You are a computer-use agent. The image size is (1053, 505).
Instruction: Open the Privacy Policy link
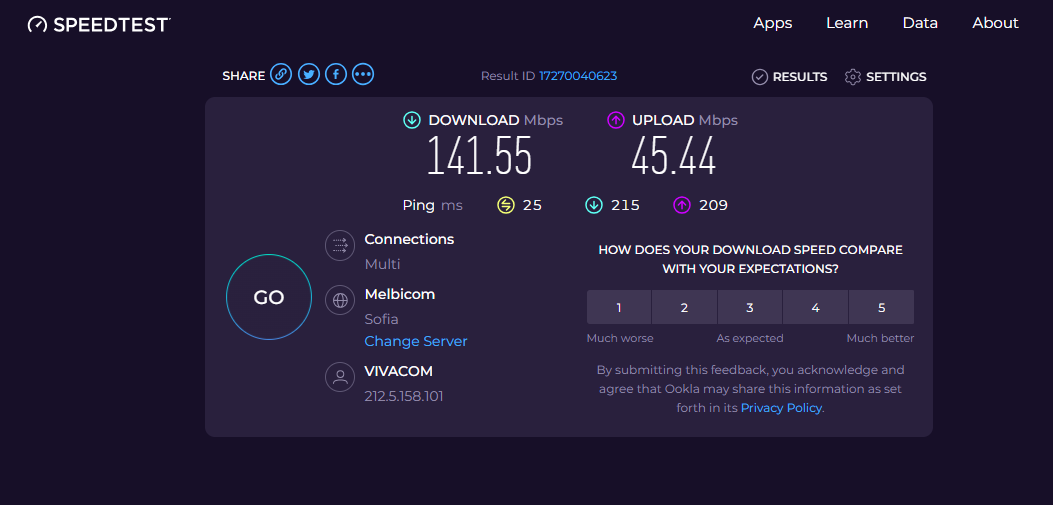point(781,408)
